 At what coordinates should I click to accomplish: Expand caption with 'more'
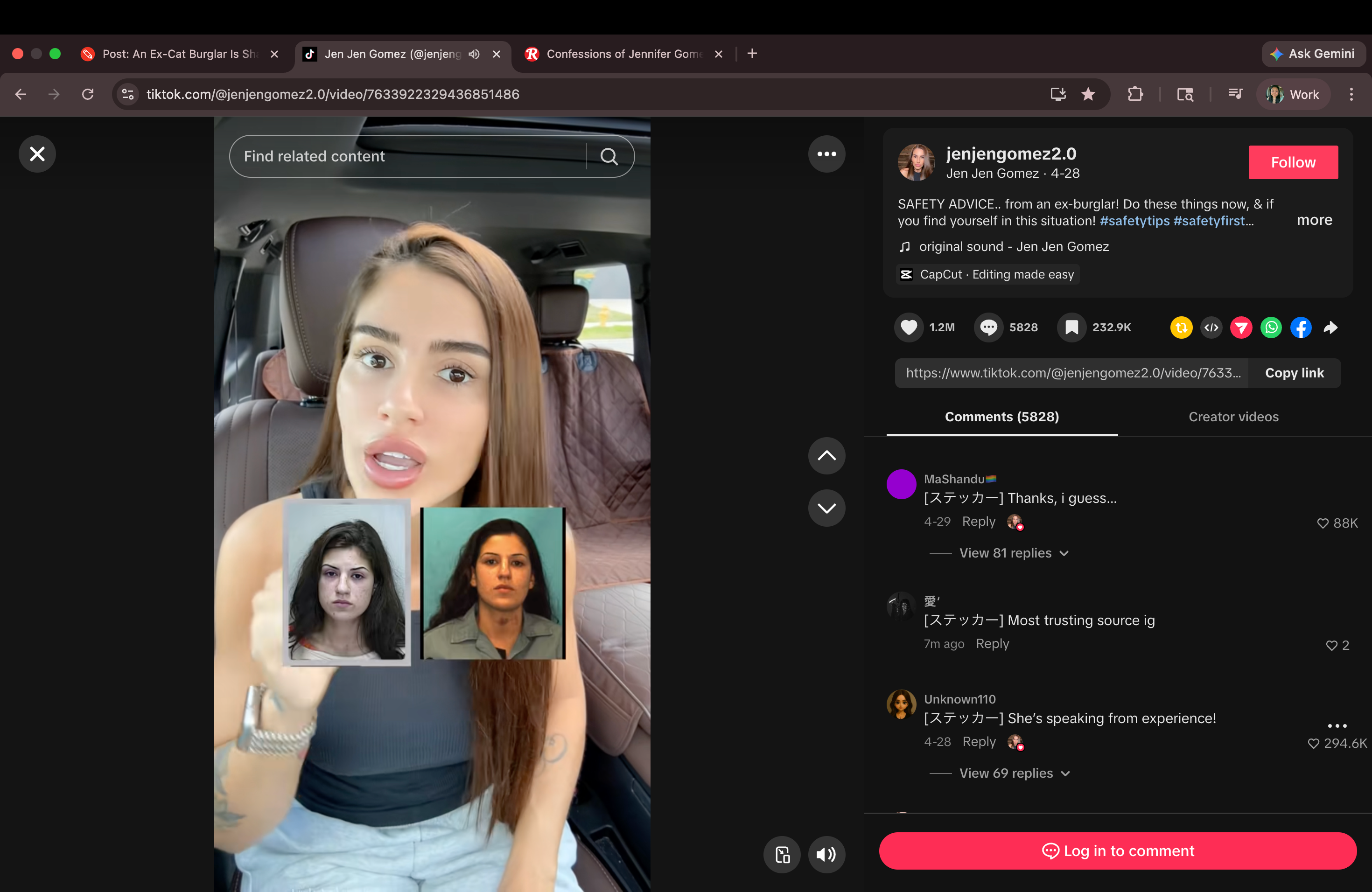tap(1314, 220)
